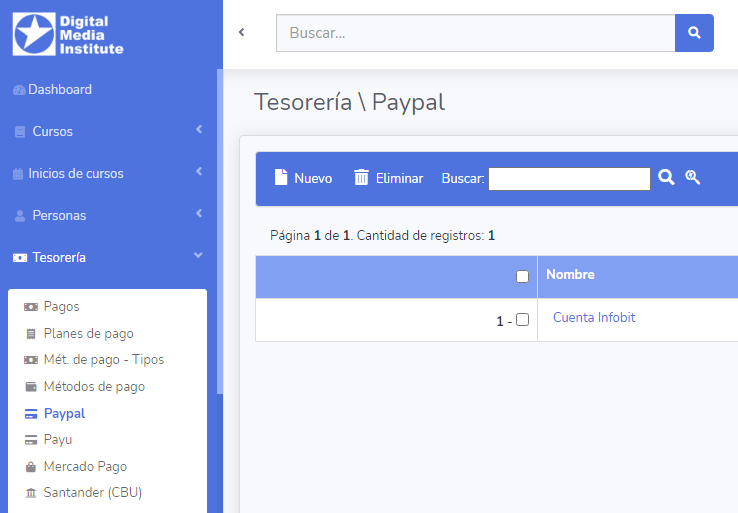Go to Mercado Pago submenu item
The width and height of the screenshot is (738, 513).
tap(85, 466)
